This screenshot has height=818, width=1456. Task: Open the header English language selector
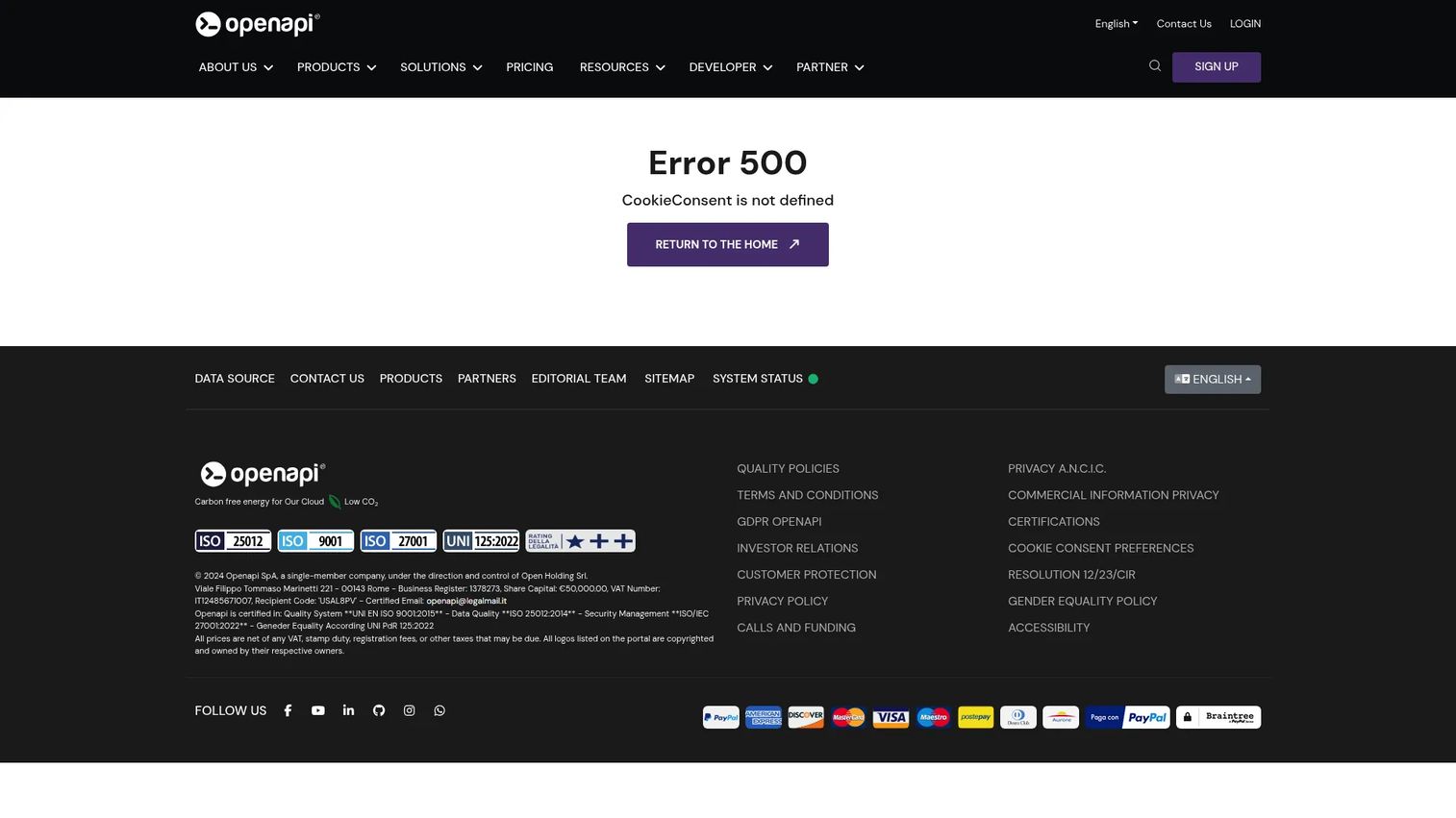(1117, 24)
